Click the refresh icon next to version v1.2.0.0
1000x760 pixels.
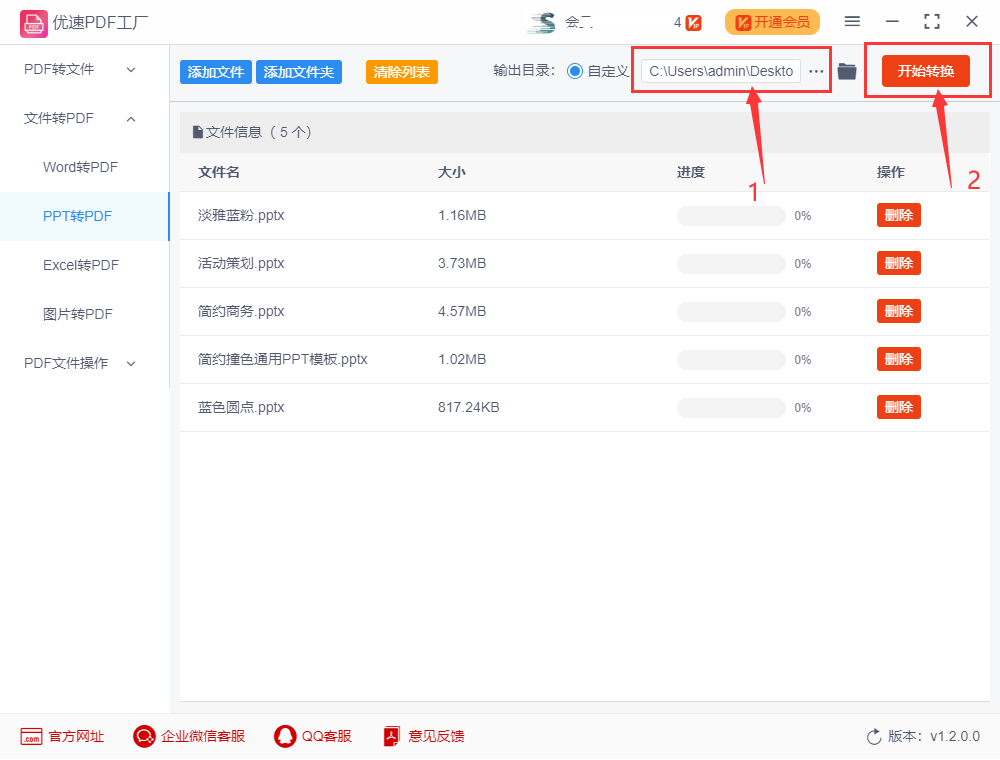coord(873,736)
